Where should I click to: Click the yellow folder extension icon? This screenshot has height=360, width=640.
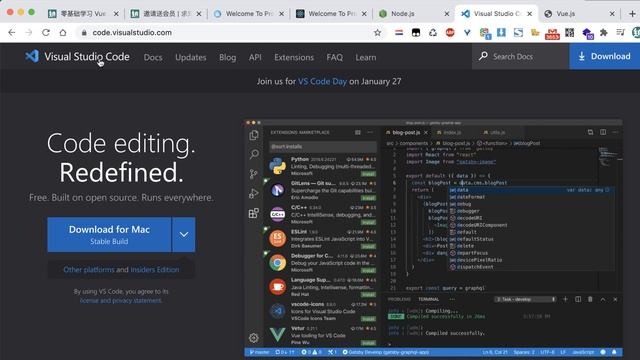[535, 33]
